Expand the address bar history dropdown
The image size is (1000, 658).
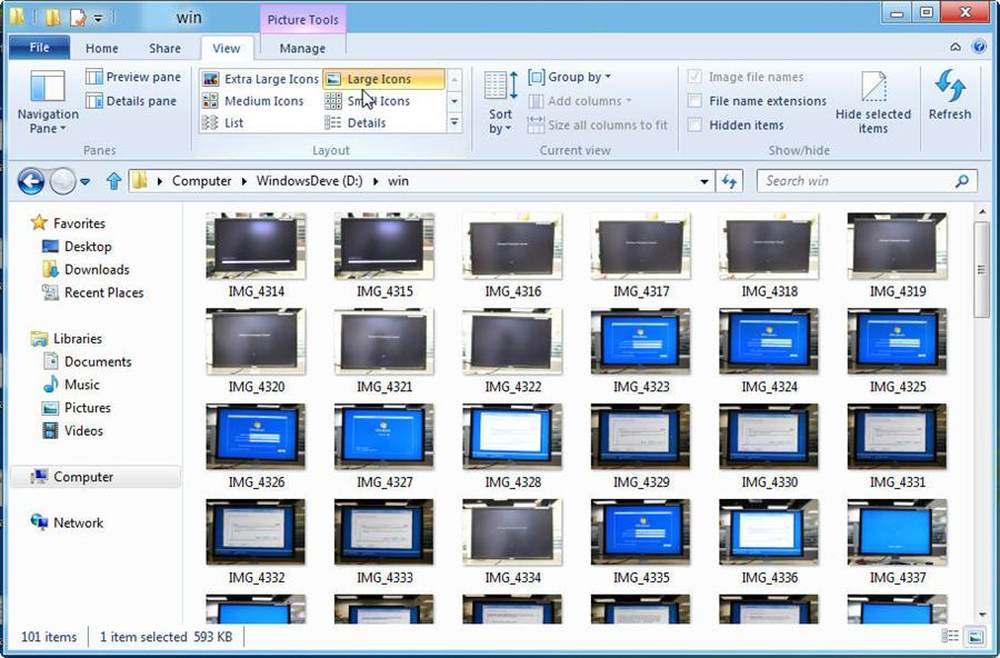pyautogui.click(x=705, y=181)
